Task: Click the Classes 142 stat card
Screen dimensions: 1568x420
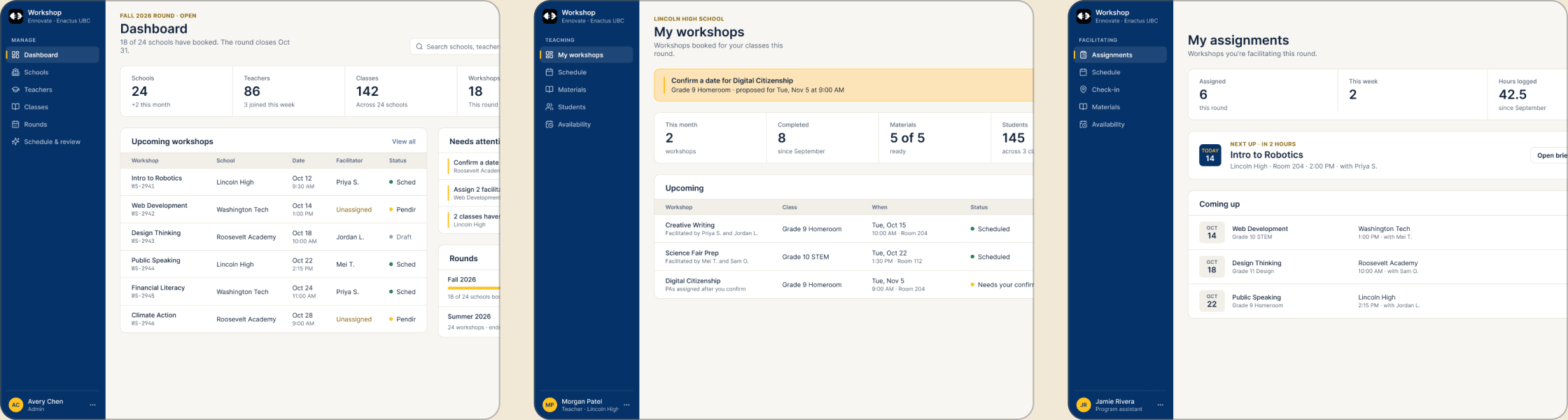Action: [400, 91]
